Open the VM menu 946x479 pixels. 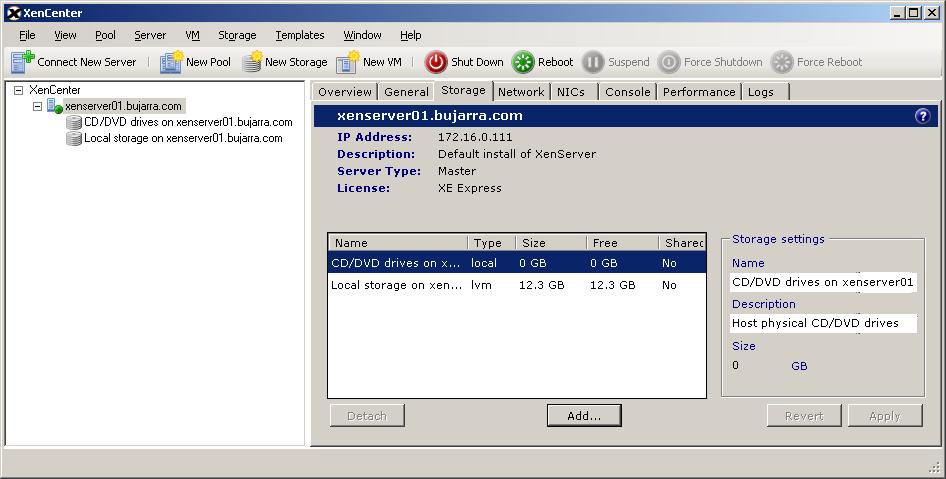pos(192,35)
